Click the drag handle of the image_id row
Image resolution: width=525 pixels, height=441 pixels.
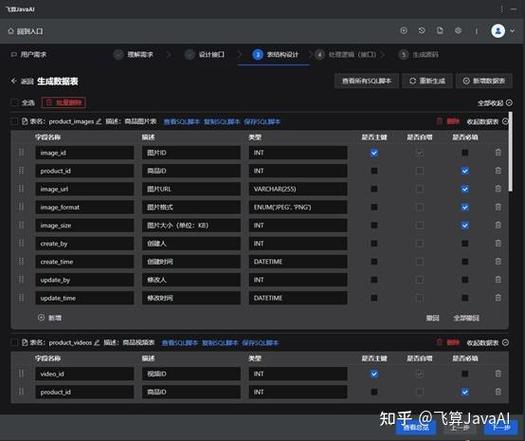[x=21, y=153]
